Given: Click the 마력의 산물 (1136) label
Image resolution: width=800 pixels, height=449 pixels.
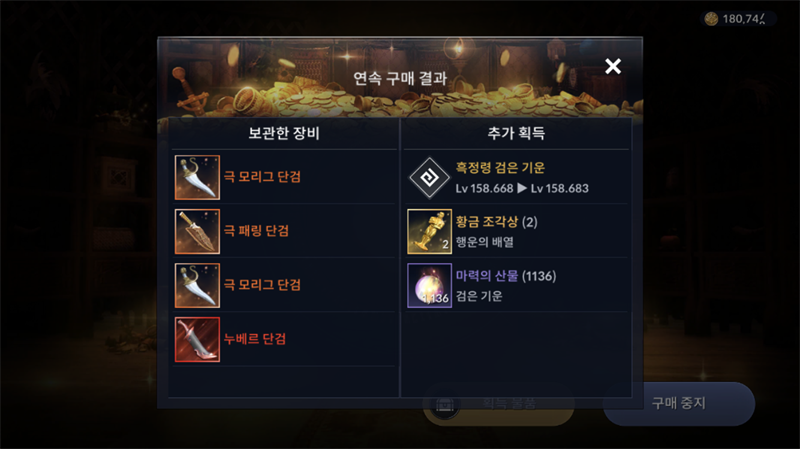Looking at the screenshot, I should pyautogui.click(x=506, y=276).
